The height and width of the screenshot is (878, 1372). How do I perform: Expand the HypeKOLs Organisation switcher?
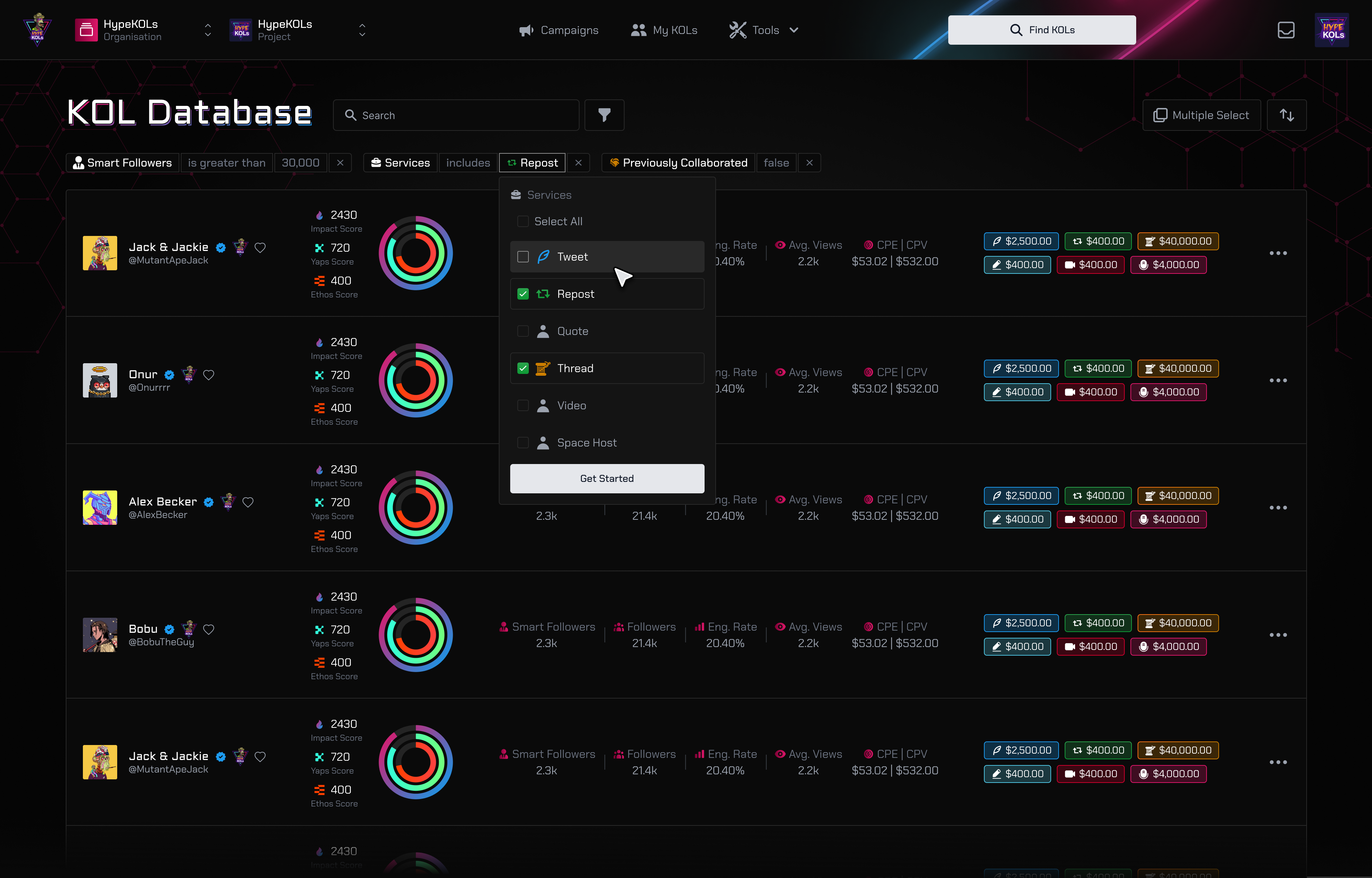click(x=208, y=30)
